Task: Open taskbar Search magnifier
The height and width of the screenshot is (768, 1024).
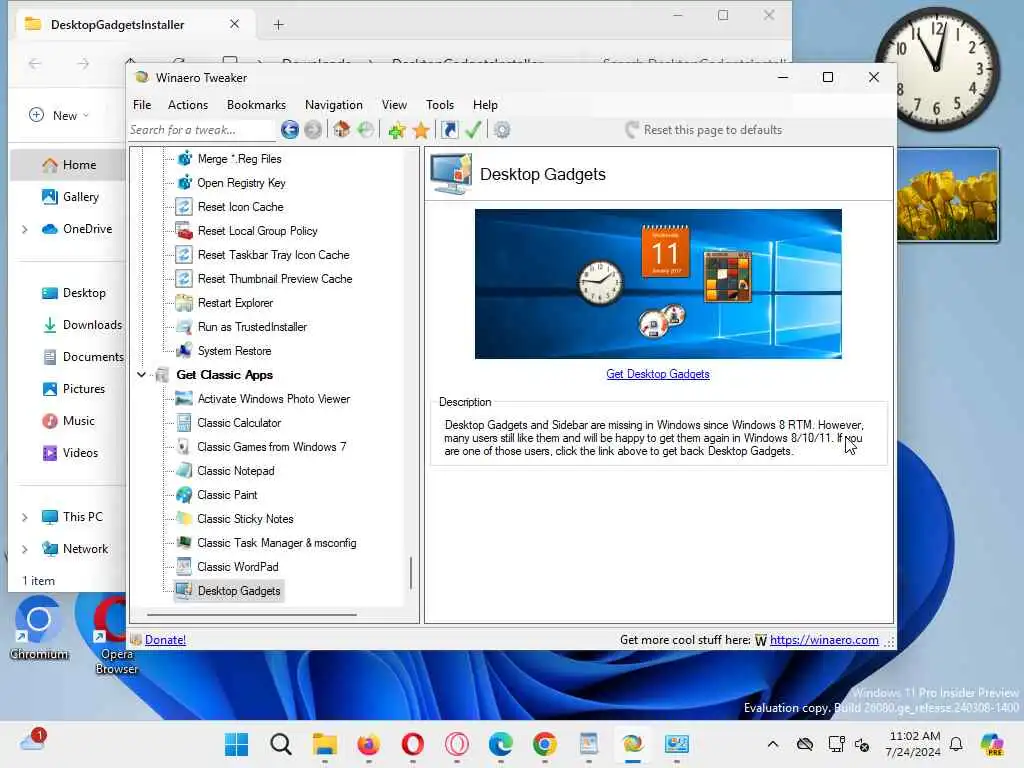Action: [281, 744]
